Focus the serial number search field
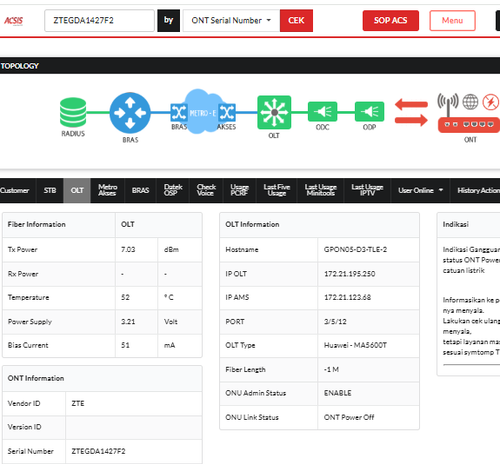Image resolution: width=500 pixels, height=464 pixels. [99, 21]
